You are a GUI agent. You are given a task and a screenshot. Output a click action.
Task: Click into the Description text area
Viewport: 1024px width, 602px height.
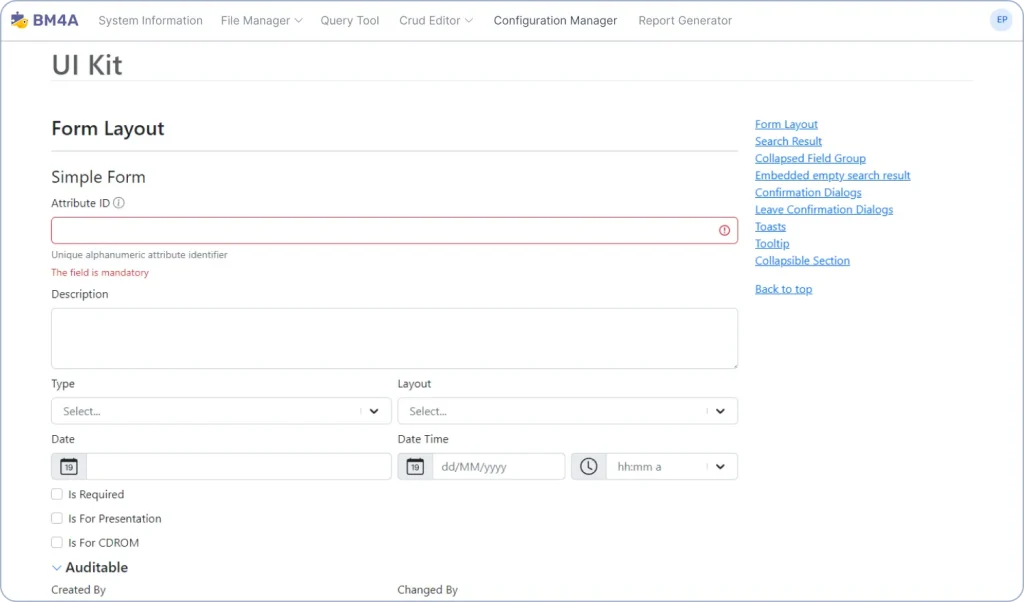[x=394, y=338]
